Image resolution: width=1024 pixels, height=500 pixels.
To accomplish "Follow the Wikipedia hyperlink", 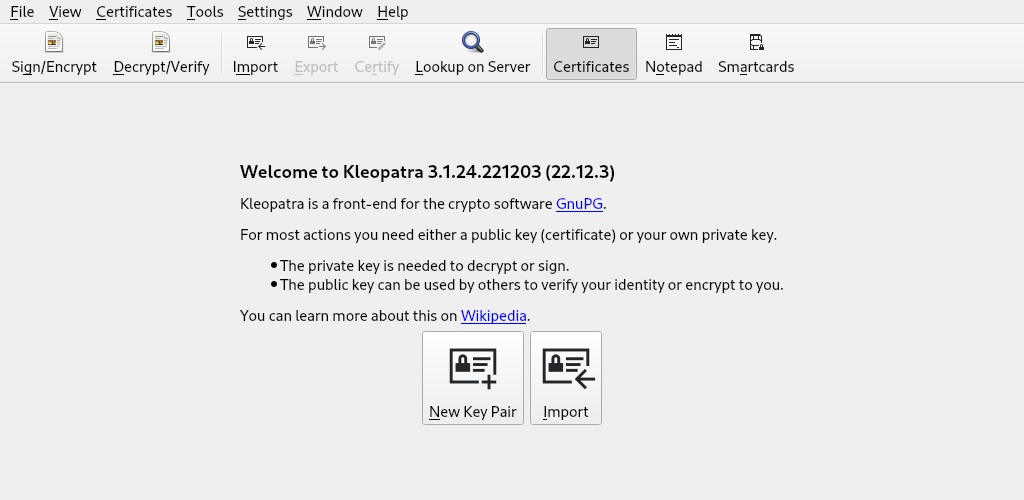I will (x=494, y=316).
